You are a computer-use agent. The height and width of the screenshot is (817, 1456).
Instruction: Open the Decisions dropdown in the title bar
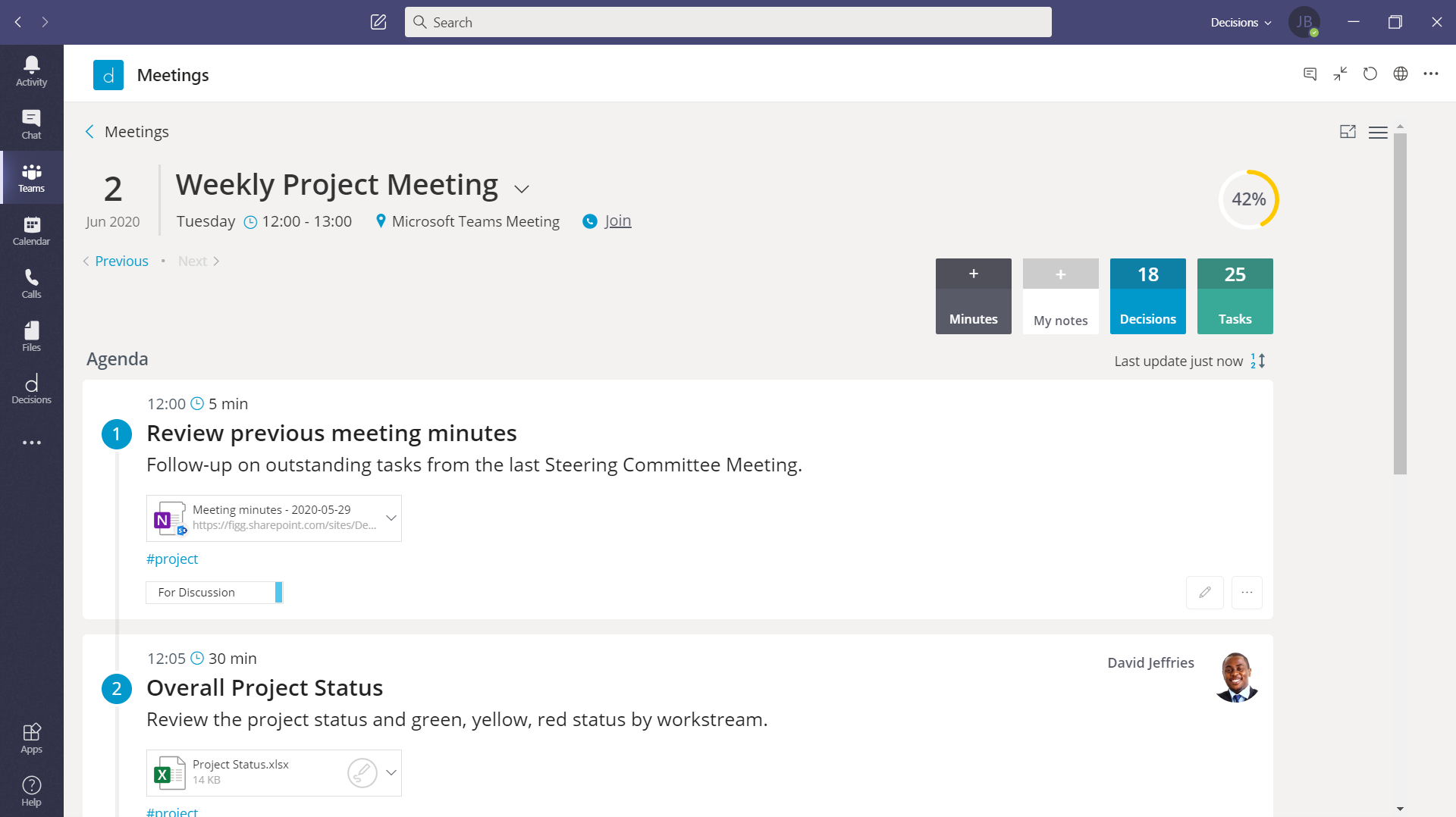click(x=1241, y=22)
